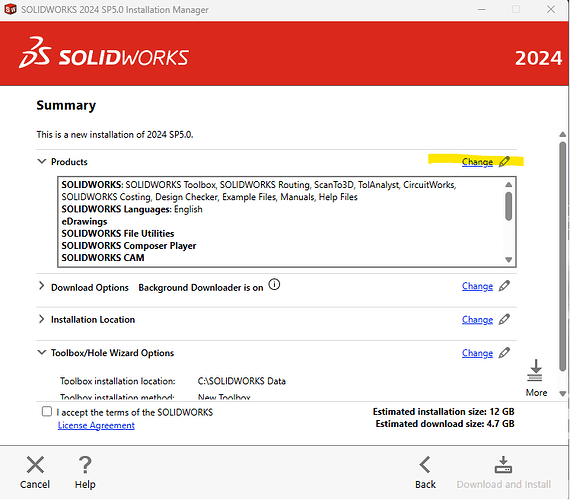Click the main summary scroll-up arrow

tap(563, 135)
